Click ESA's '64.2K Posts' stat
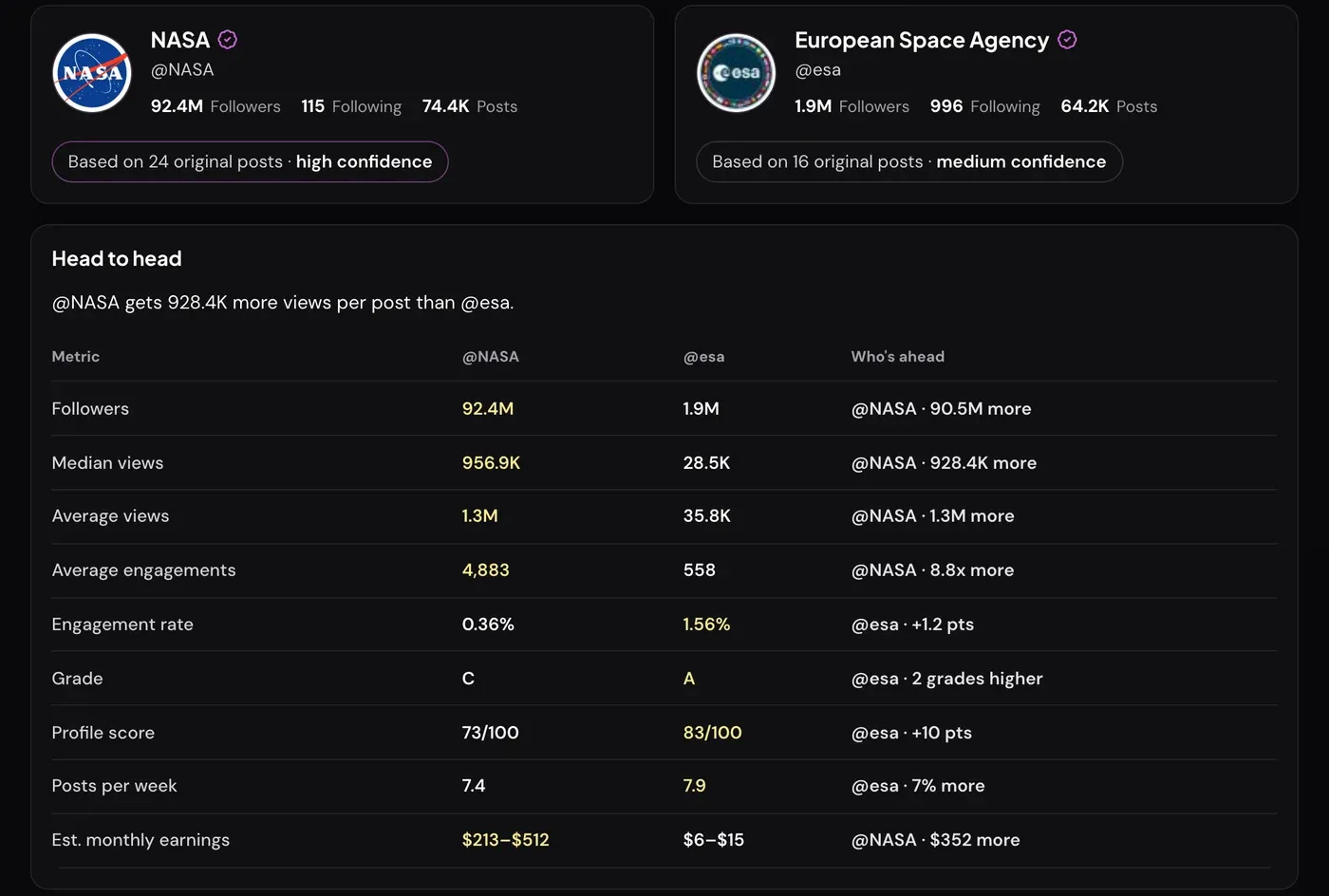This screenshot has width=1329, height=896. 1109,106
